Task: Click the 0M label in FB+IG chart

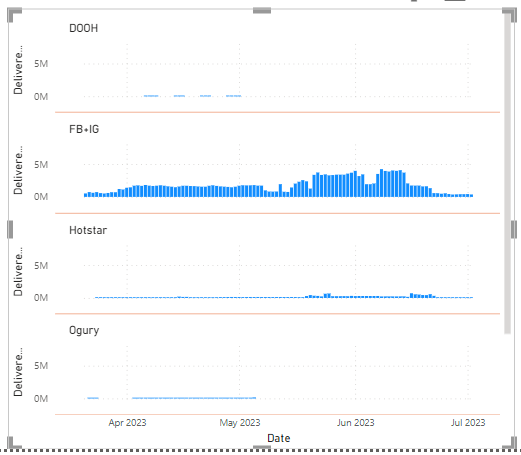Action: (41, 197)
